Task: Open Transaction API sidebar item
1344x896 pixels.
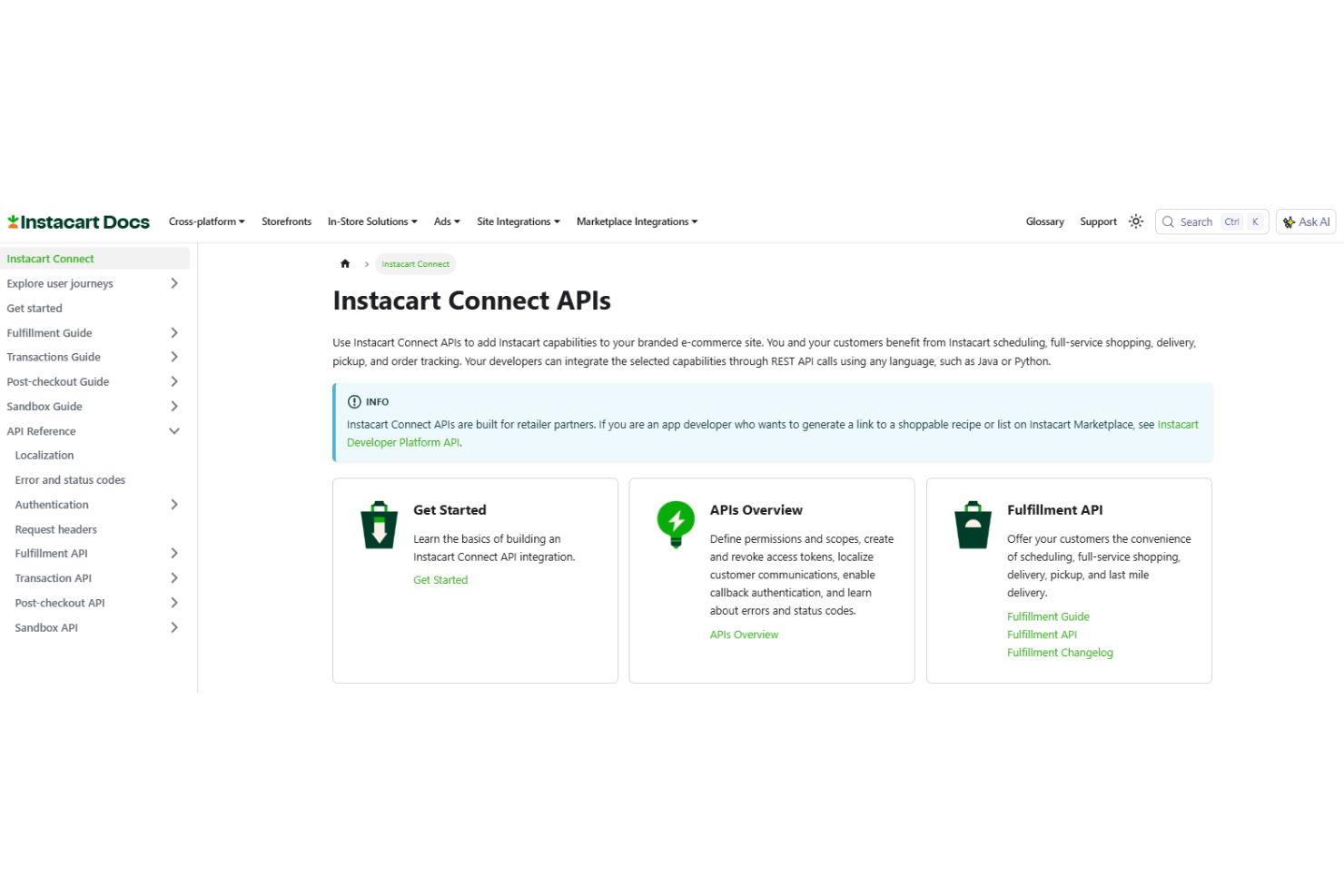Action: point(53,578)
